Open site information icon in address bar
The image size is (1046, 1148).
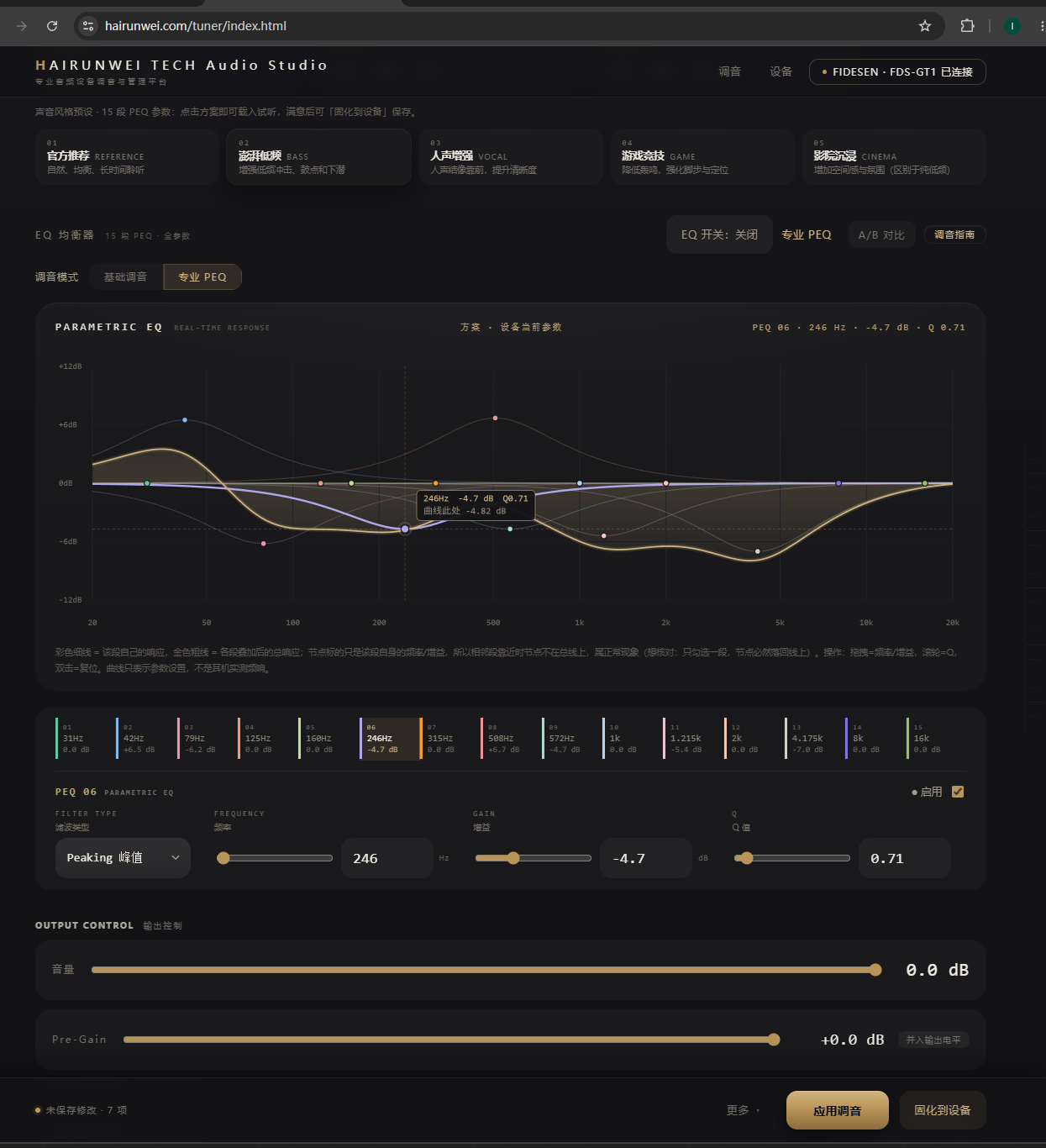[x=88, y=26]
